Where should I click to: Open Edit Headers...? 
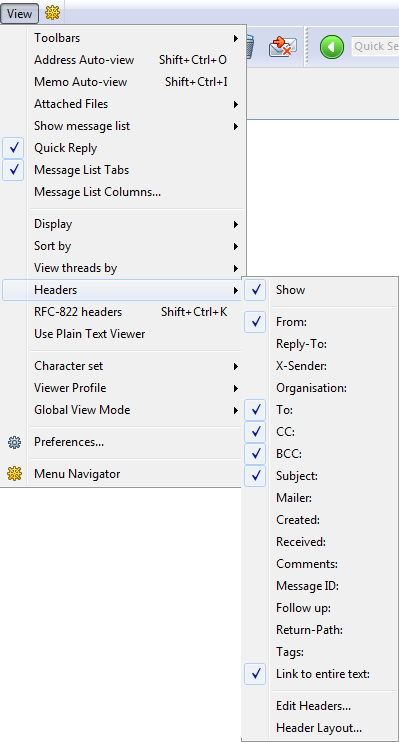(320, 706)
